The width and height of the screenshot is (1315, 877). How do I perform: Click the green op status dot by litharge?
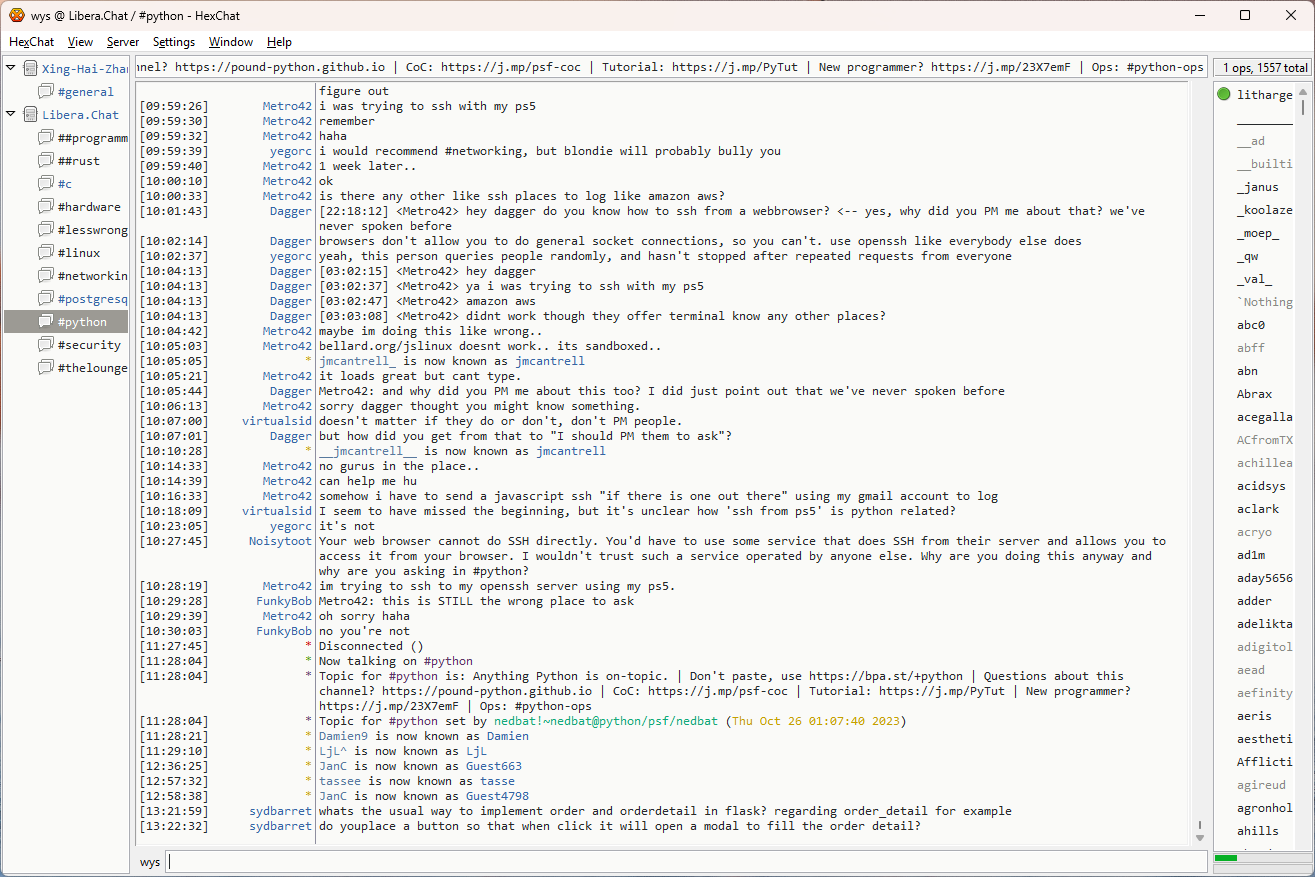tap(1224, 95)
